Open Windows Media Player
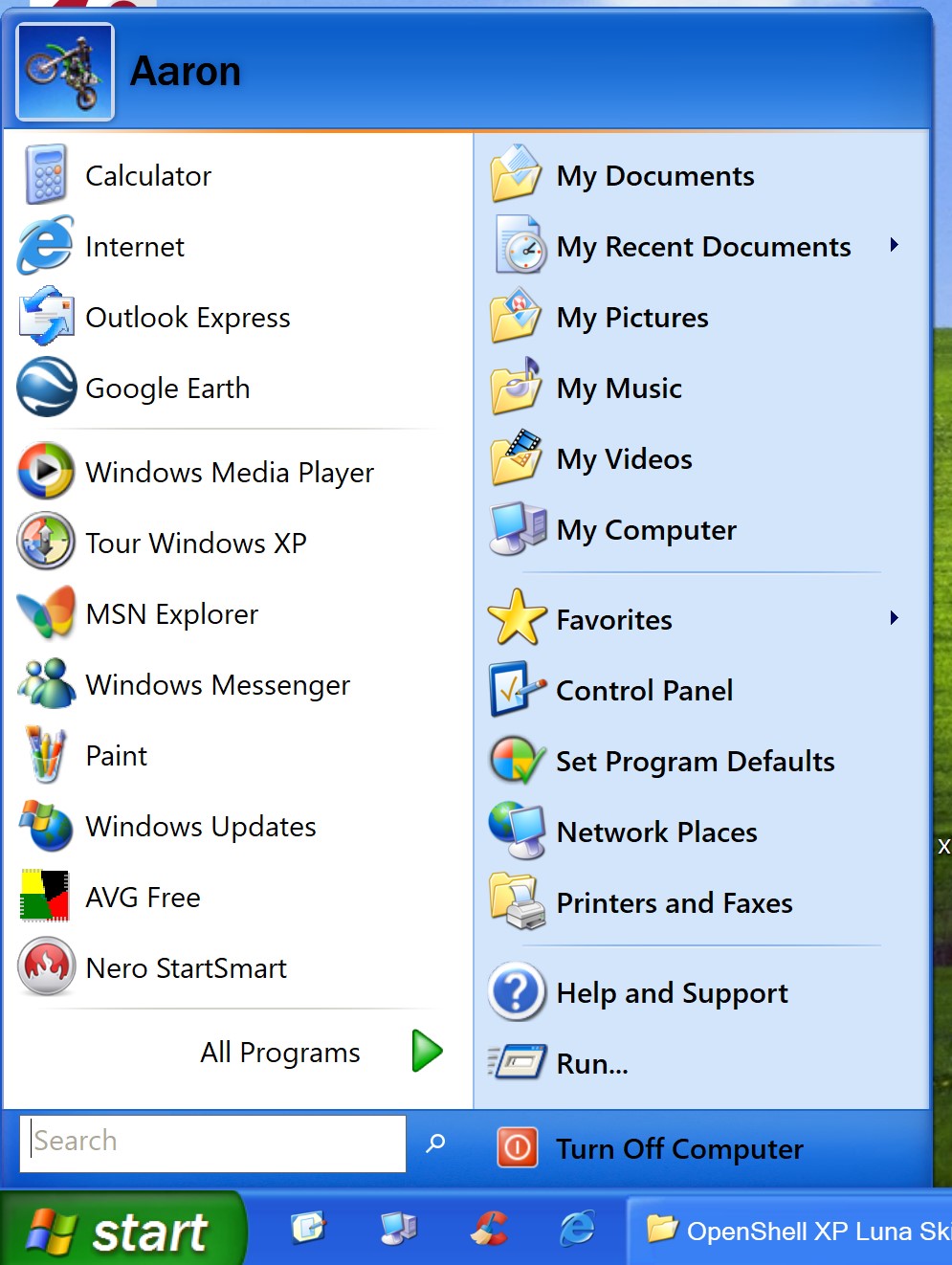 click(230, 472)
